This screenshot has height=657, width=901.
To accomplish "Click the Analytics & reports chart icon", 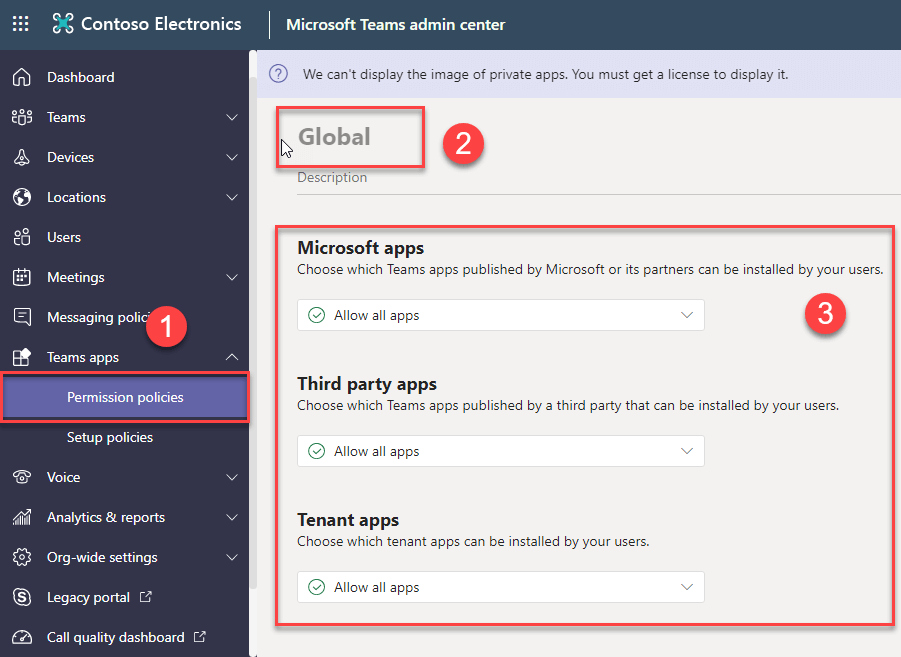I will 22,517.
